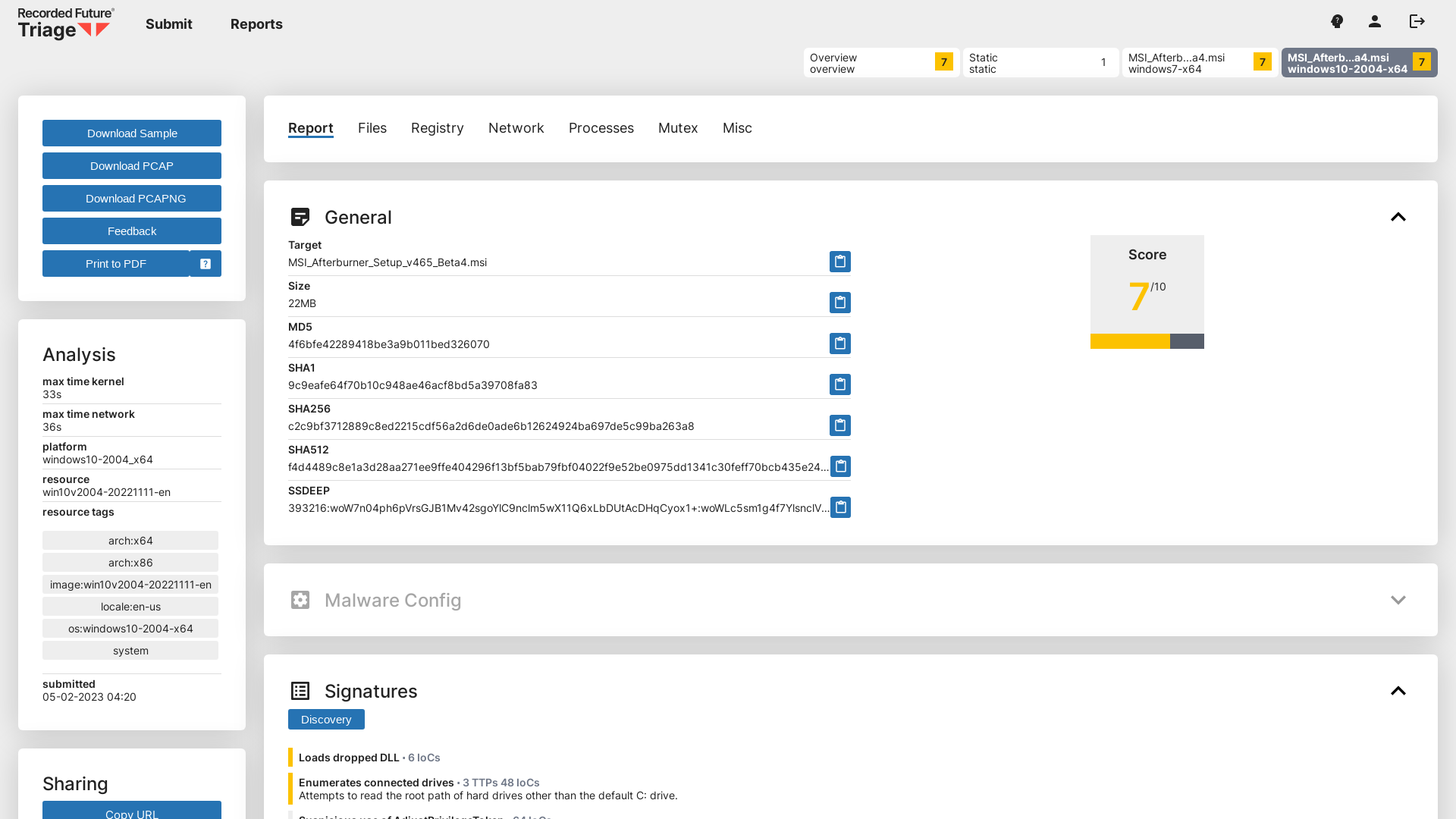Open the windows7-x64 analysis task
Screen dimensions: 1456x819
tap(1200, 63)
